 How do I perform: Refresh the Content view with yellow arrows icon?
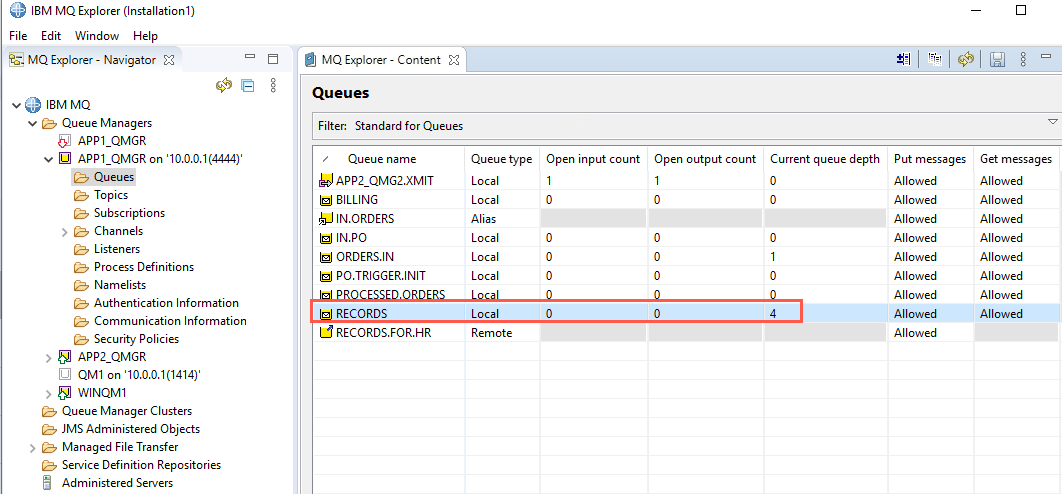point(966,60)
